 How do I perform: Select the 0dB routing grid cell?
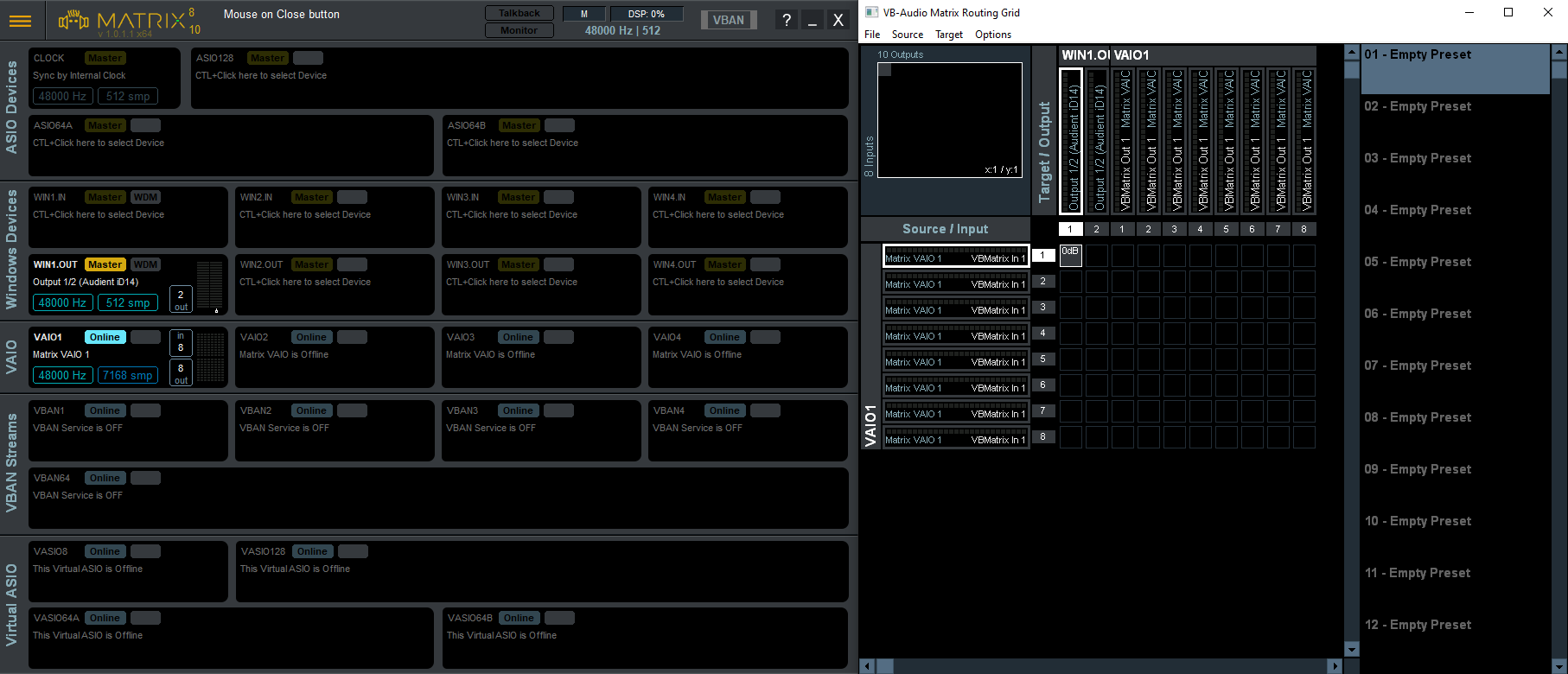(1071, 256)
